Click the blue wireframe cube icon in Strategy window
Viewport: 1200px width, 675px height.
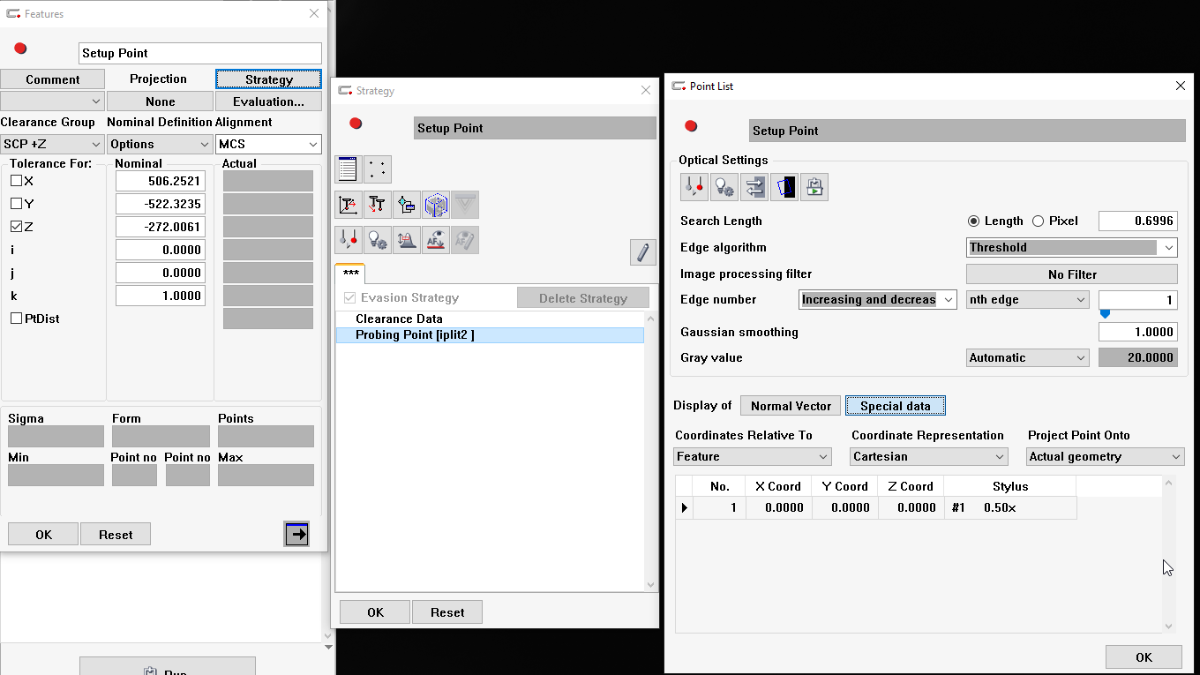pyautogui.click(x=435, y=205)
